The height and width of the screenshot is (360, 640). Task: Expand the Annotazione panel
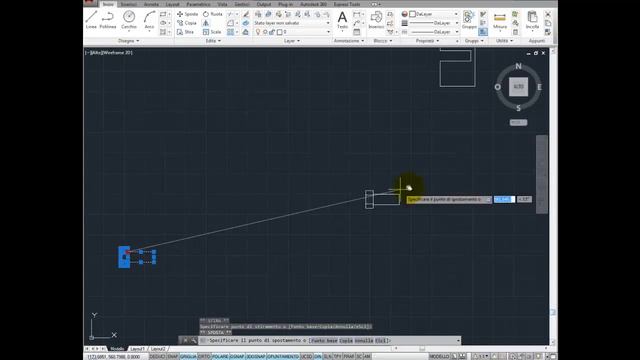[349, 41]
